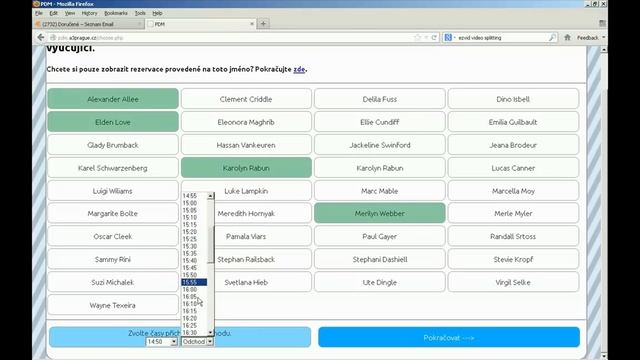Select teacher Karel Schwarzenberg
Image resolution: width=640 pixels, height=360 pixels.
click(x=113, y=168)
